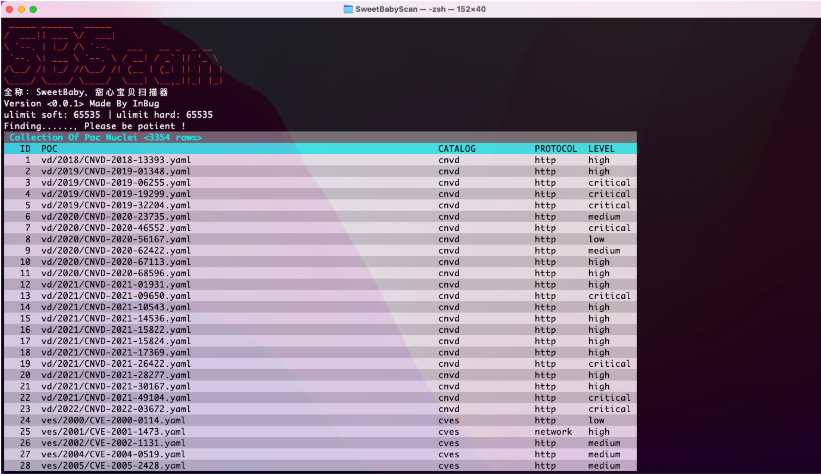Select row CNVD-2020-23735.yaml

tap(320, 216)
